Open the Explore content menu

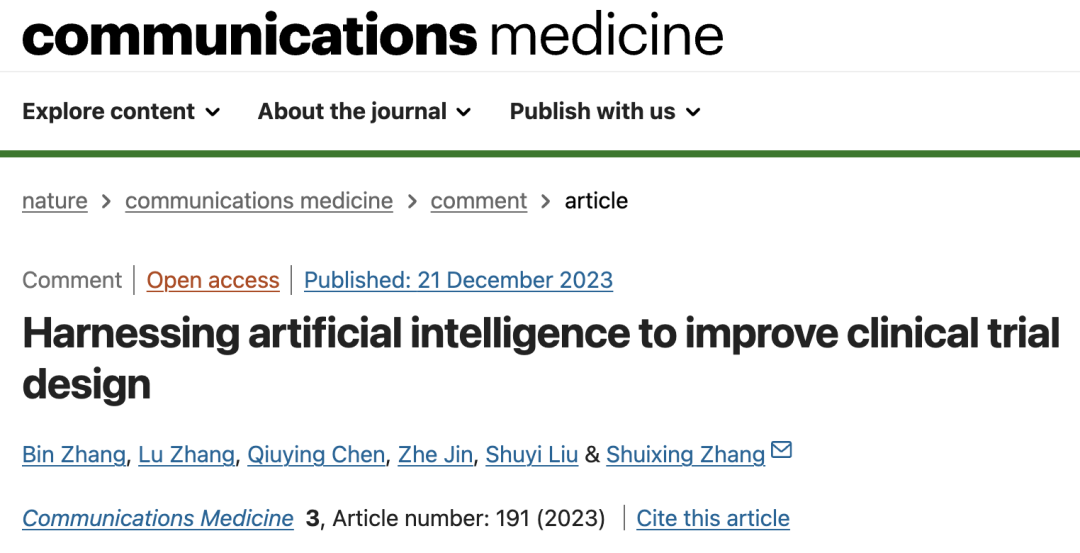coord(121,111)
